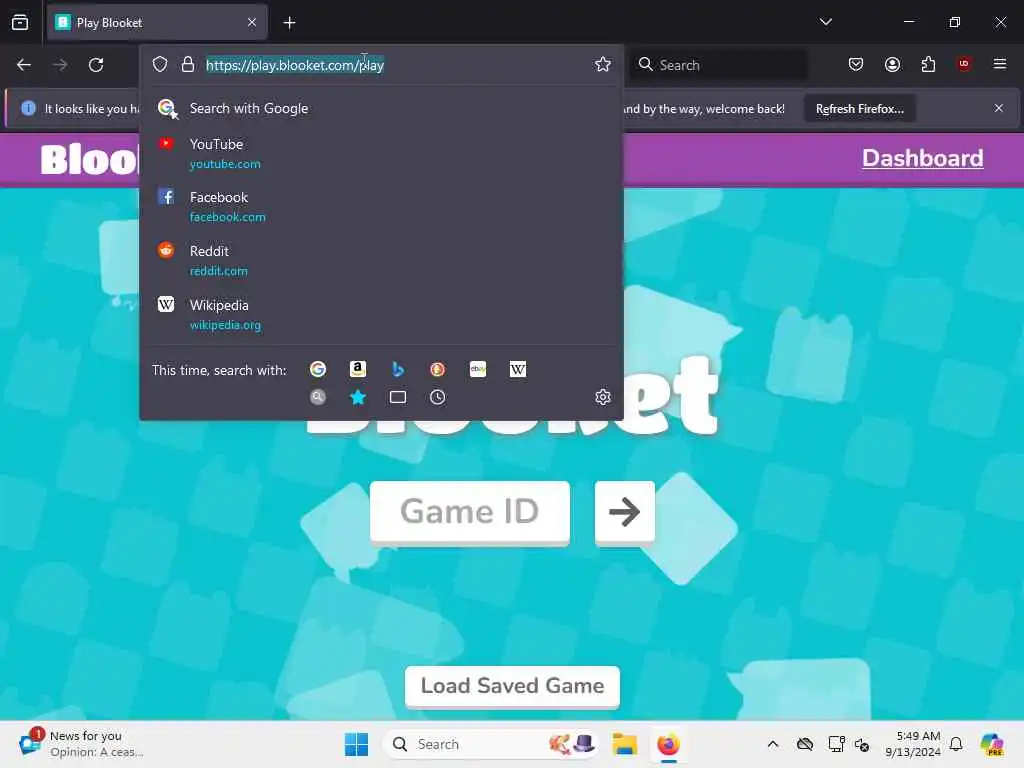The image size is (1024, 768).
Task: Close the Play Blooket tab
Action: 252,22
